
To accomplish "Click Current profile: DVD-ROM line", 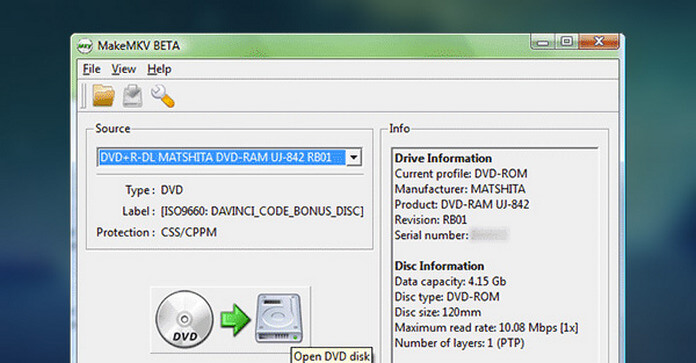I will 461,174.
